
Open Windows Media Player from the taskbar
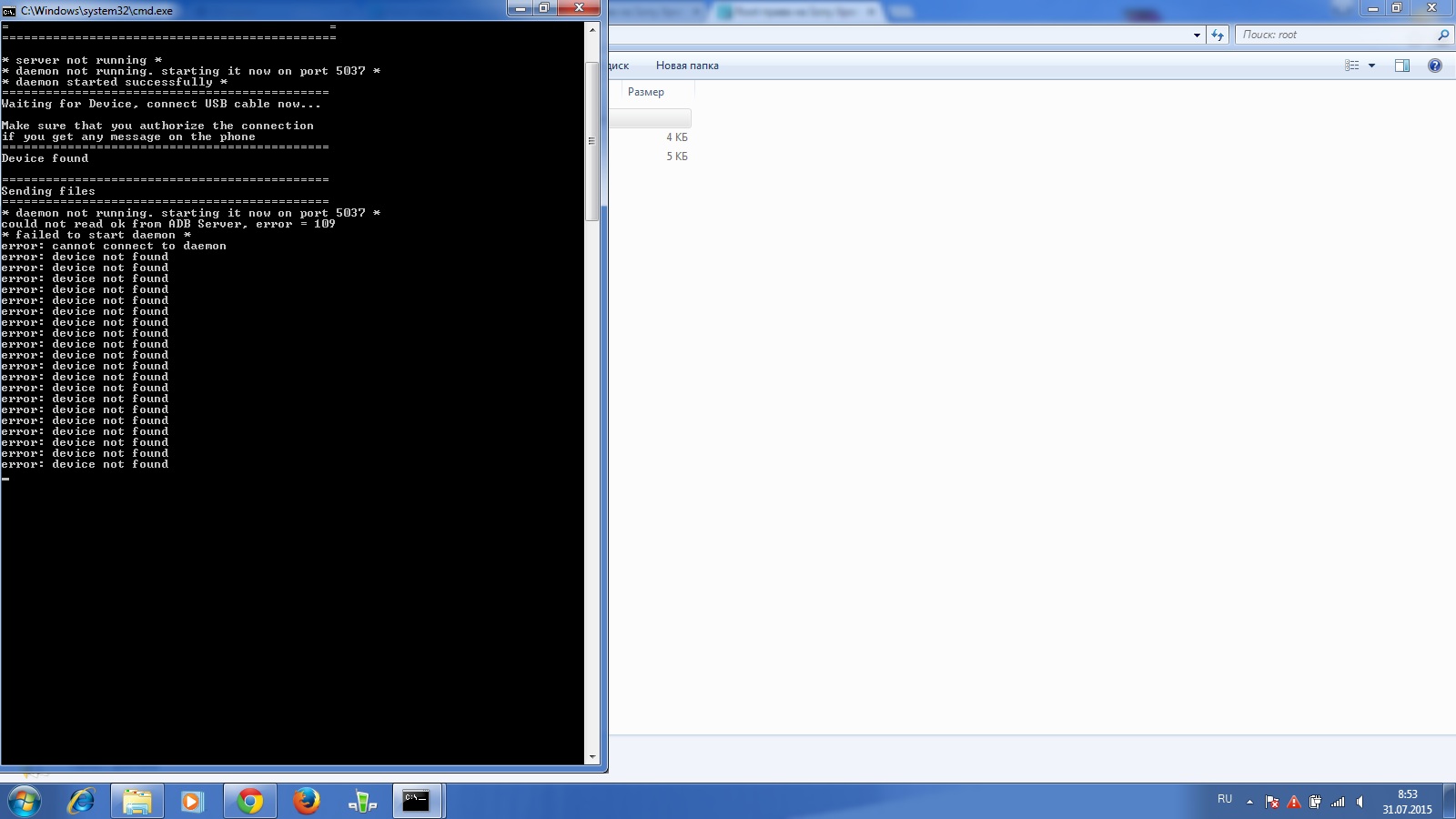tap(192, 801)
